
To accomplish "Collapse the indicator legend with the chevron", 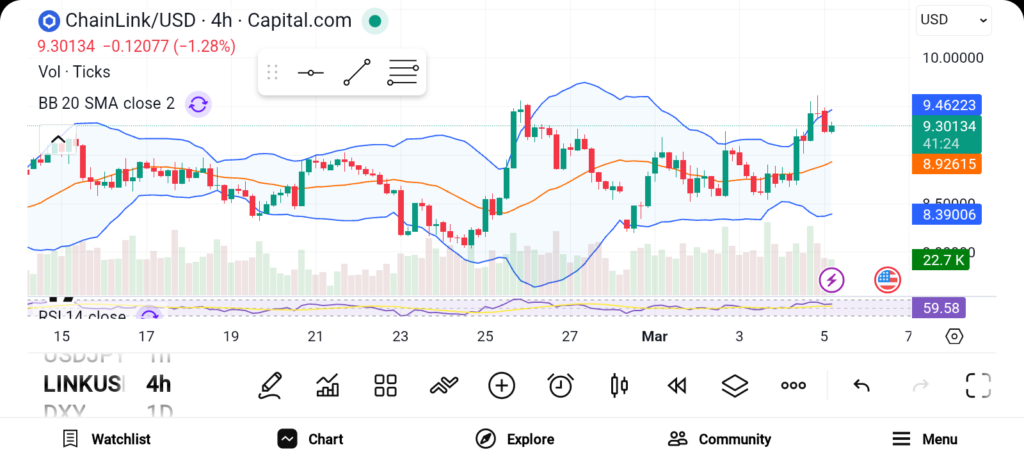I will 58,140.
